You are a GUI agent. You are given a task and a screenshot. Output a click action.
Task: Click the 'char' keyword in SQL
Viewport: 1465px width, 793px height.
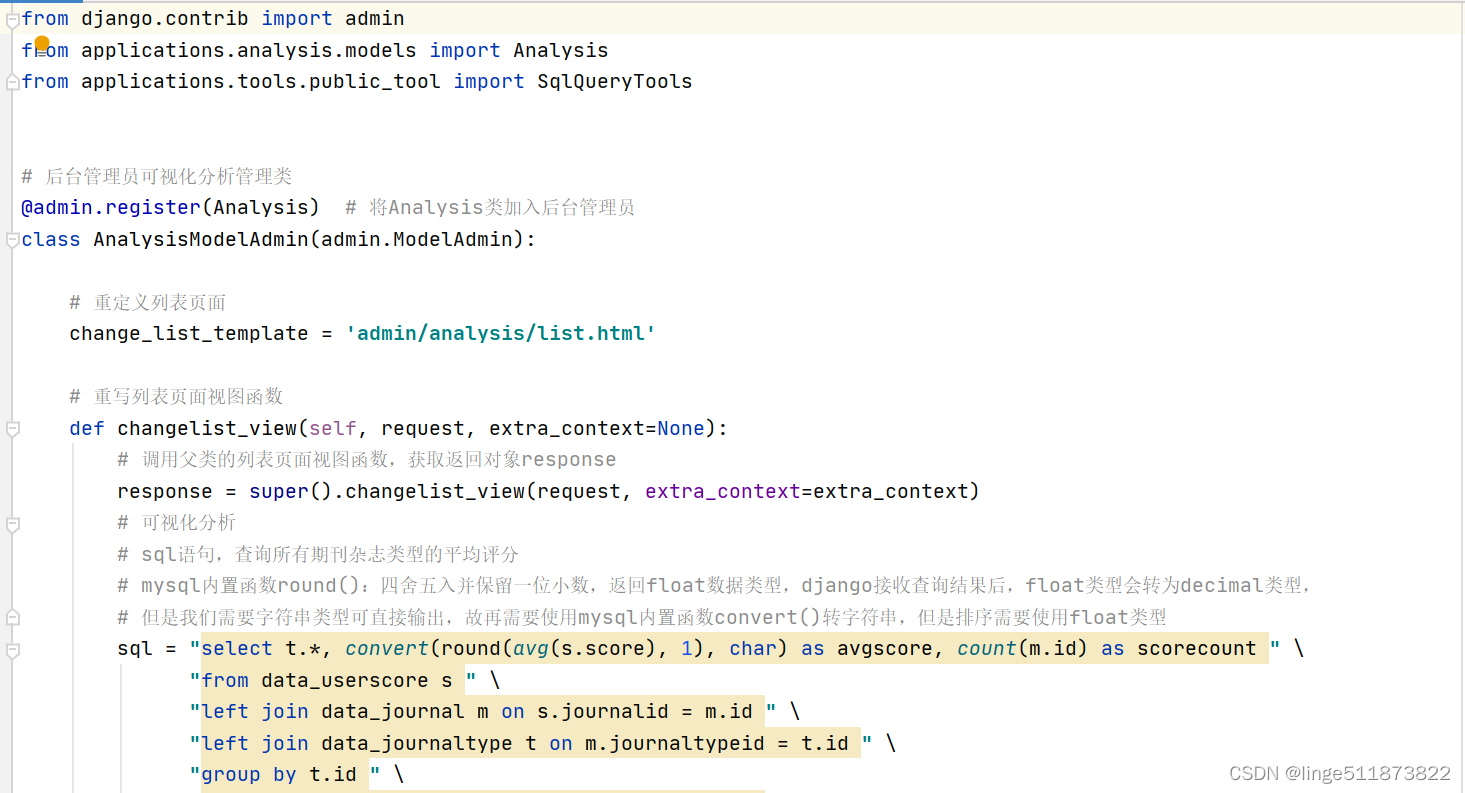[x=753, y=648]
